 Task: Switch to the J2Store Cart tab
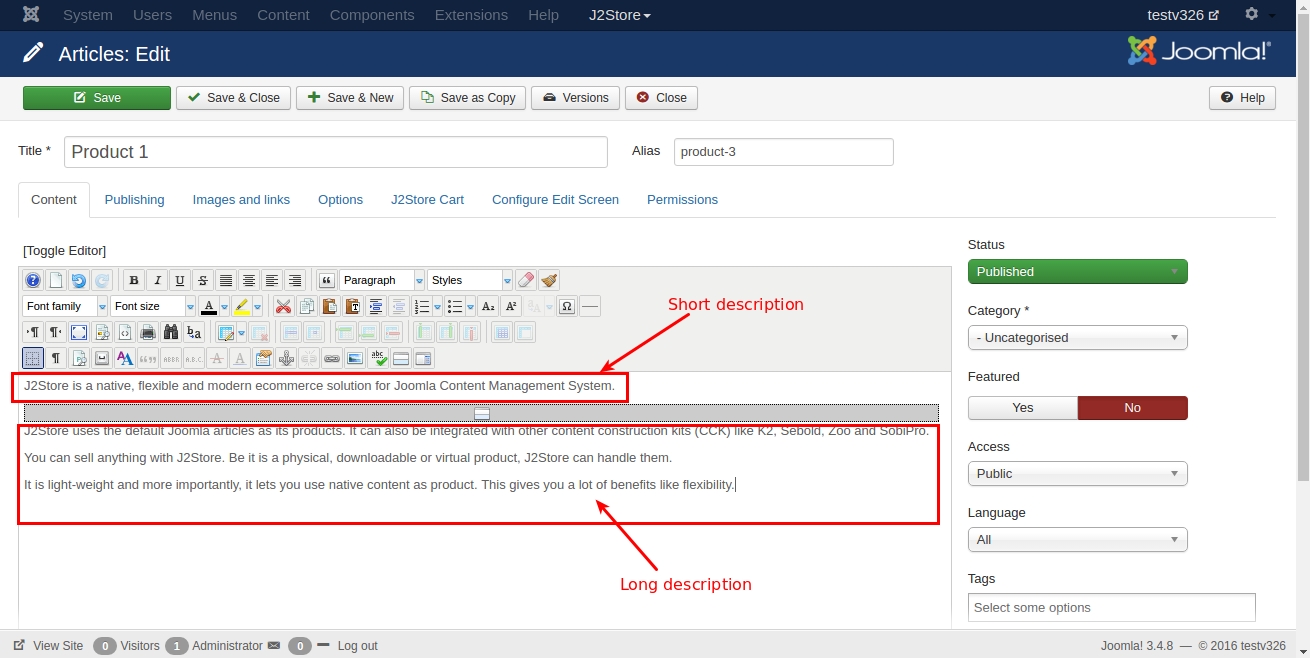[x=427, y=200]
